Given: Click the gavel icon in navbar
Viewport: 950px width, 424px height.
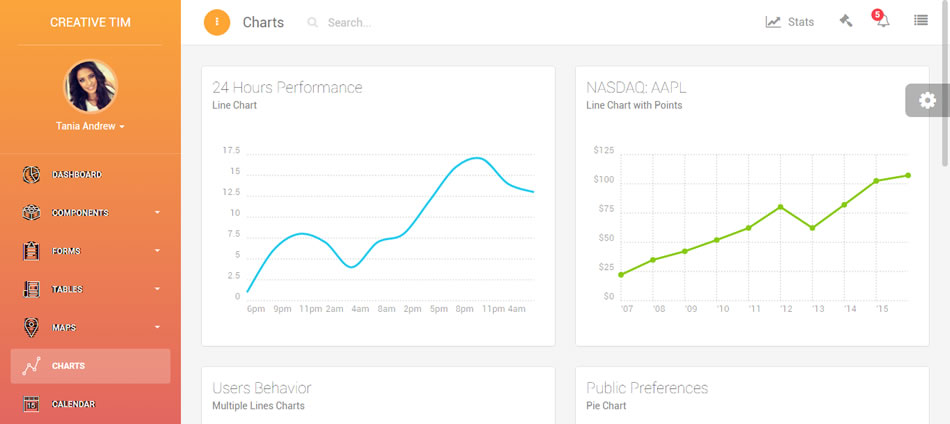Looking at the screenshot, I should pos(846,22).
